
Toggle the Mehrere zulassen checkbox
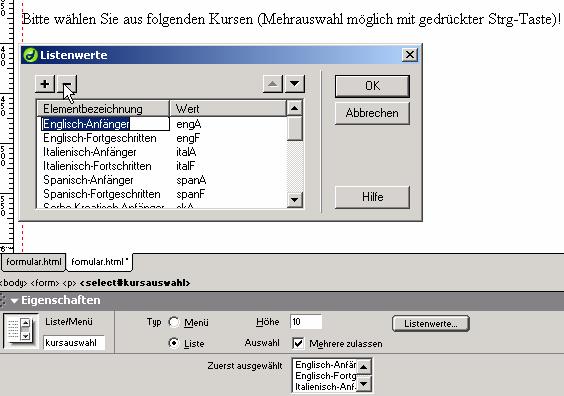point(298,343)
